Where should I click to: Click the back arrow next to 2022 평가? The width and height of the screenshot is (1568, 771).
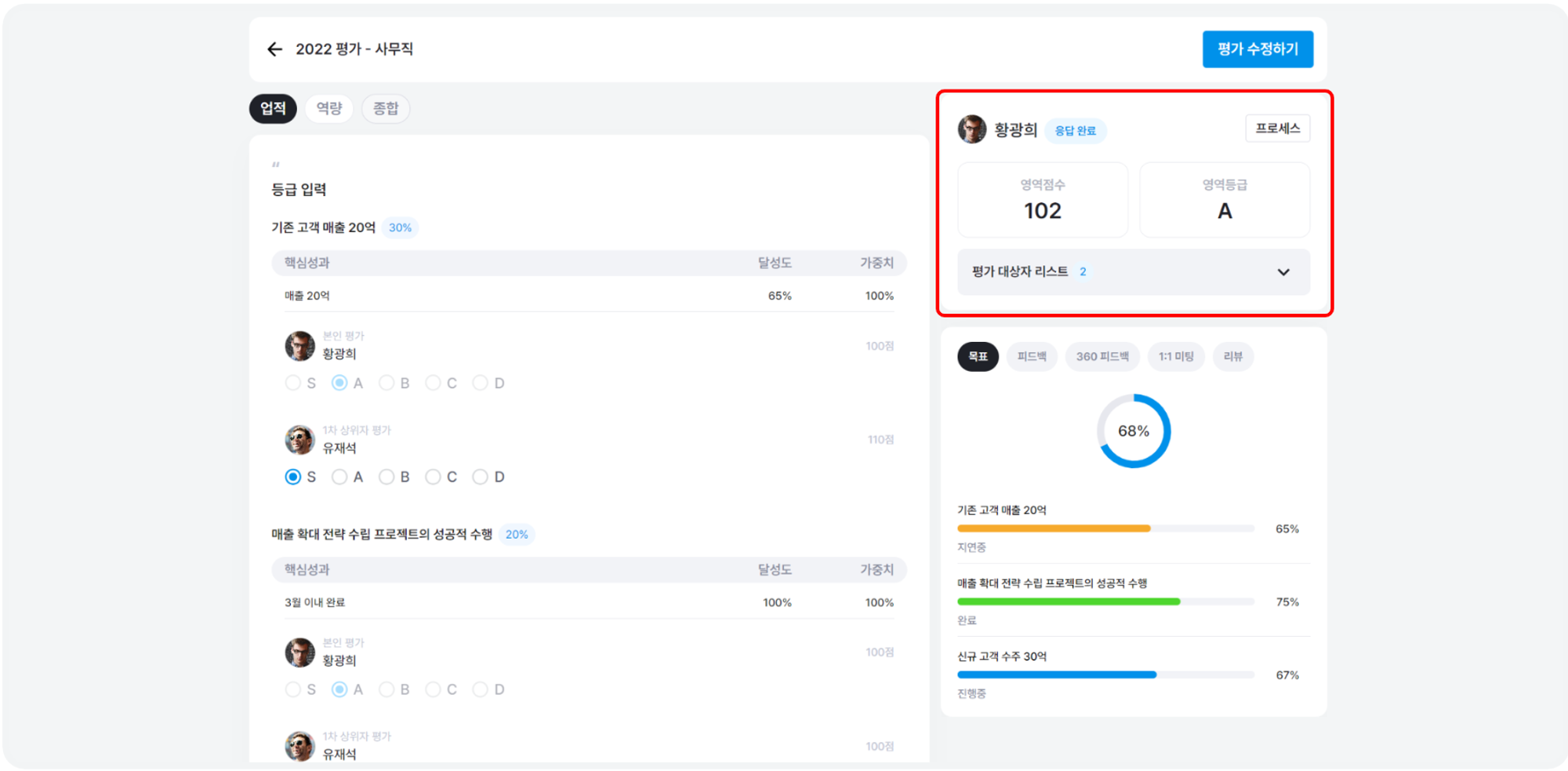click(274, 49)
